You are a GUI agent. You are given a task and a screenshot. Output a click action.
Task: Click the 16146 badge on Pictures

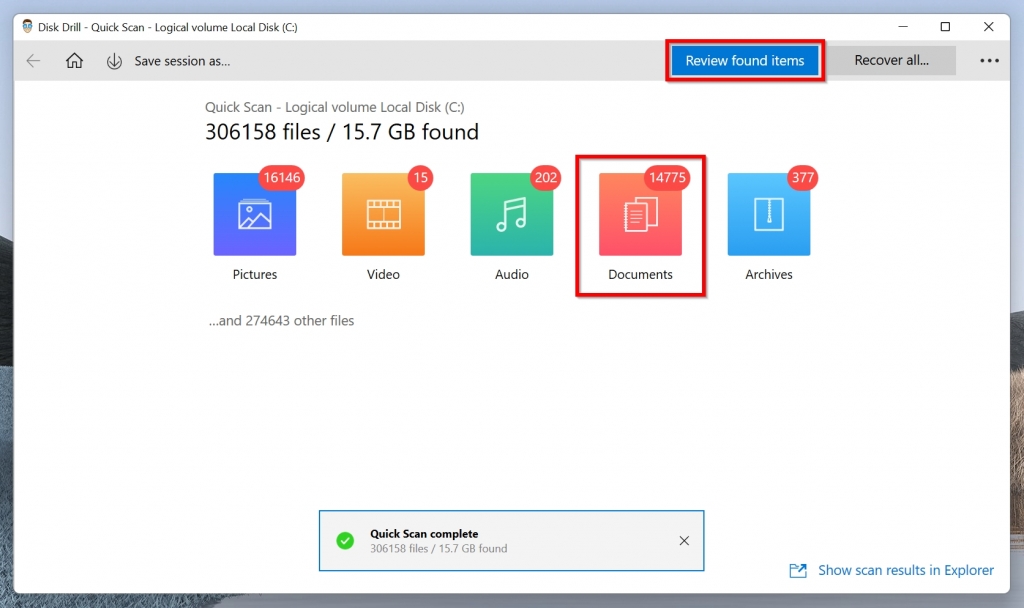coord(282,178)
